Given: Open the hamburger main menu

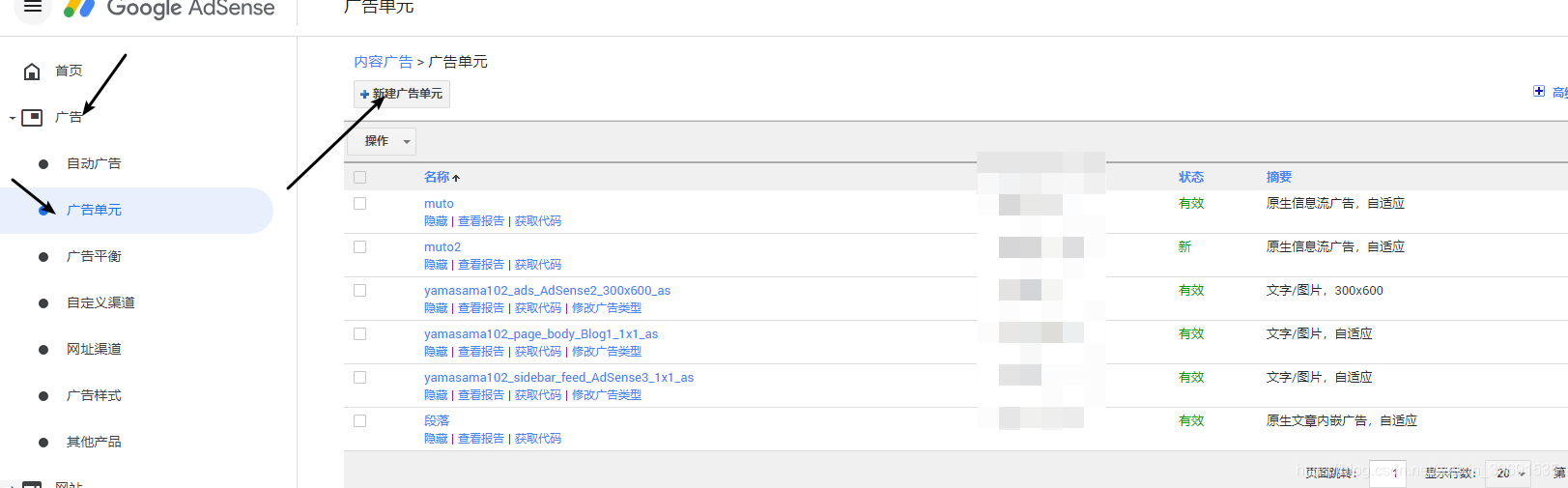Looking at the screenshot, I should [32, 7].
